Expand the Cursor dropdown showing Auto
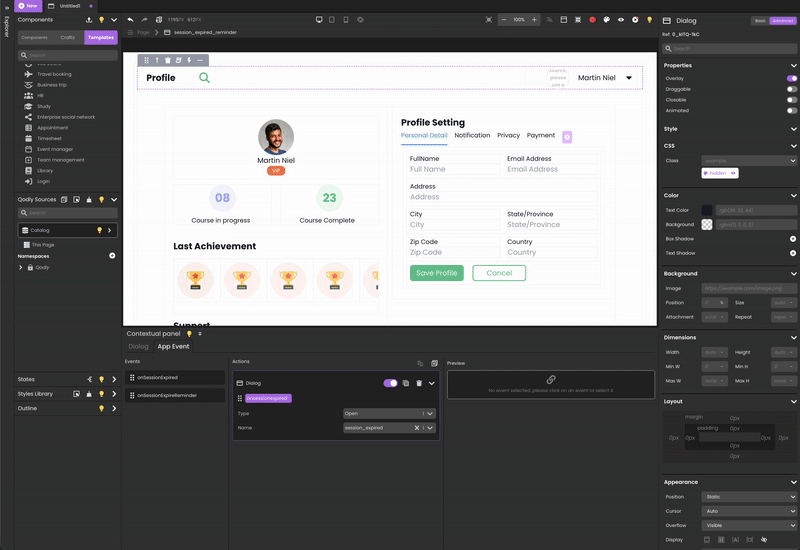This screenshot has width=800, height=550. click(x=752, y=511)
